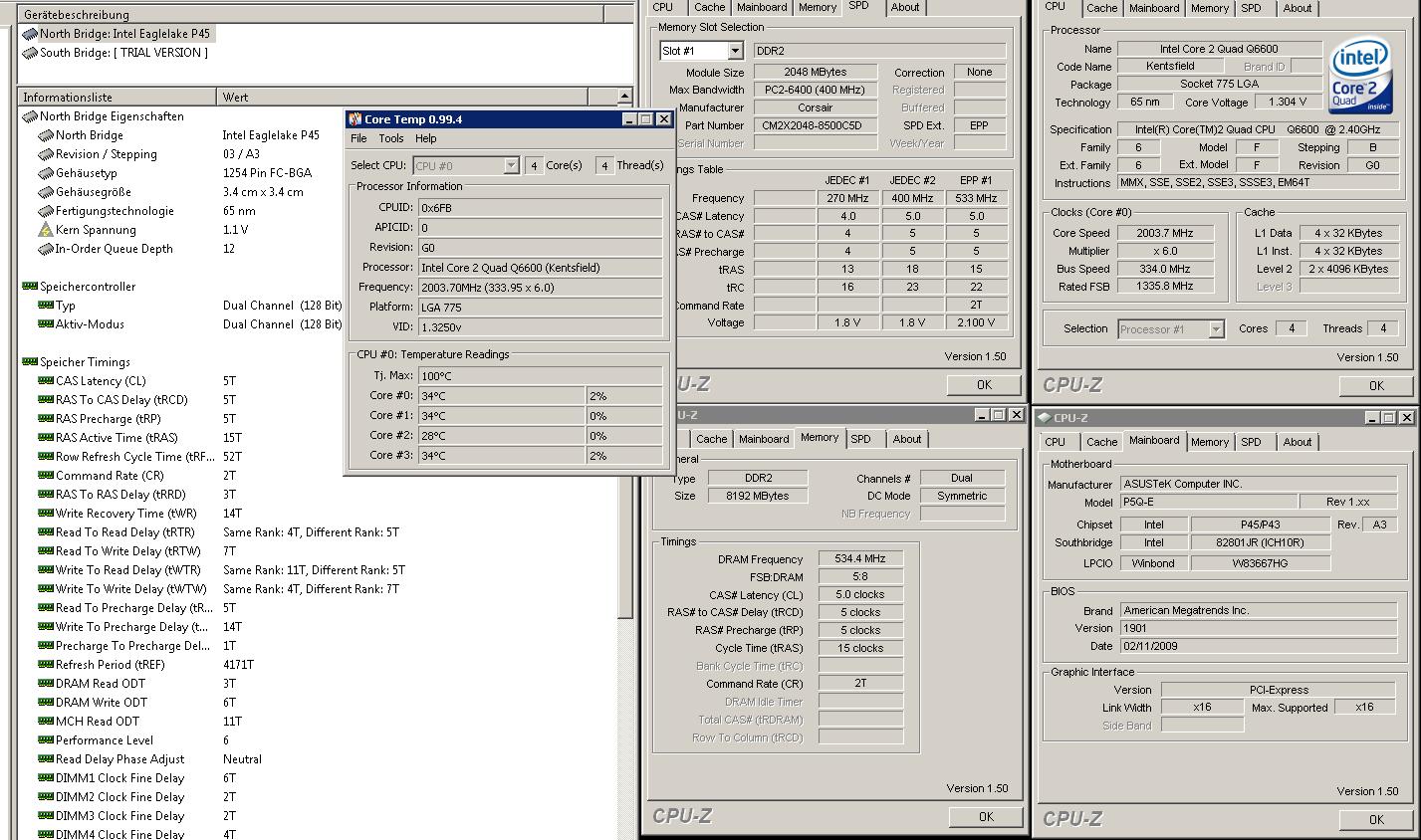
Task: Click the CPUID value 0x6FB in Core Temp
Action: pyautogui.click(x=540, y=208)
